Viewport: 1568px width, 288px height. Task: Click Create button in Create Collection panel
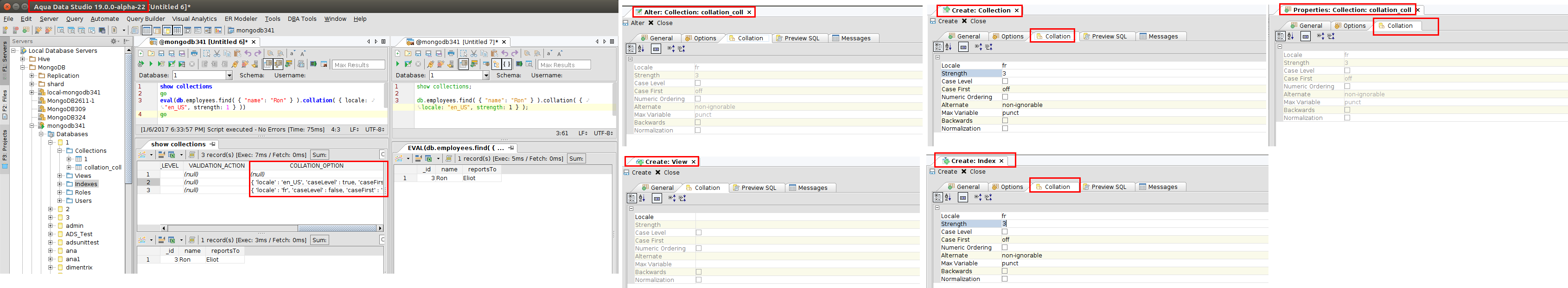(944, 21)
